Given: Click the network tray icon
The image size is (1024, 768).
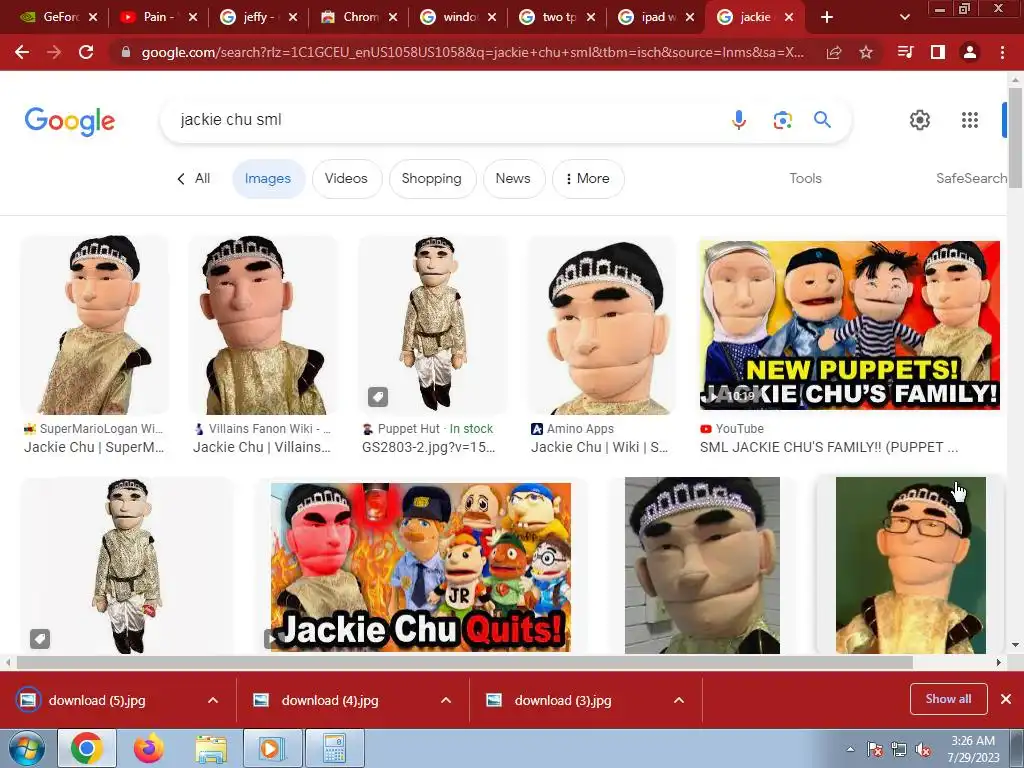Looking at the screenshot, I should tap(899, 750).
